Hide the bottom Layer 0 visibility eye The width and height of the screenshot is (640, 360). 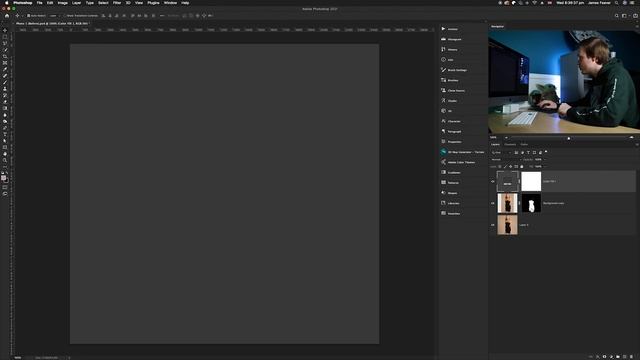click(493, 225)
